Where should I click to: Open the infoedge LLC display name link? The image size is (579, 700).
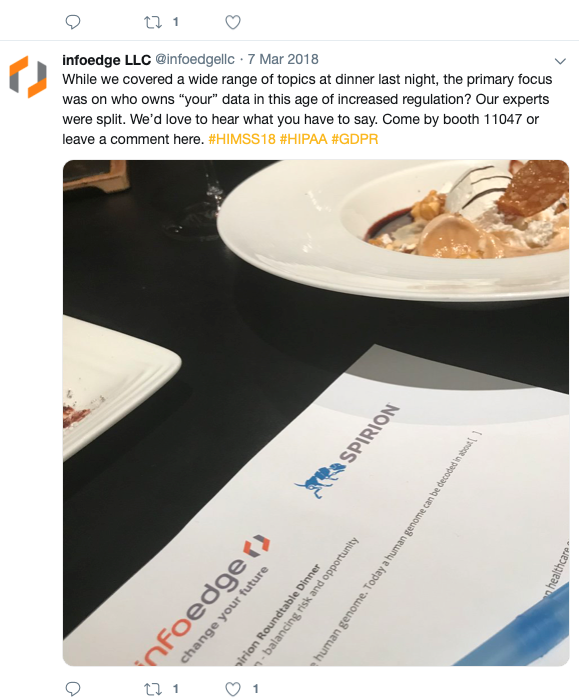(107, 59)
